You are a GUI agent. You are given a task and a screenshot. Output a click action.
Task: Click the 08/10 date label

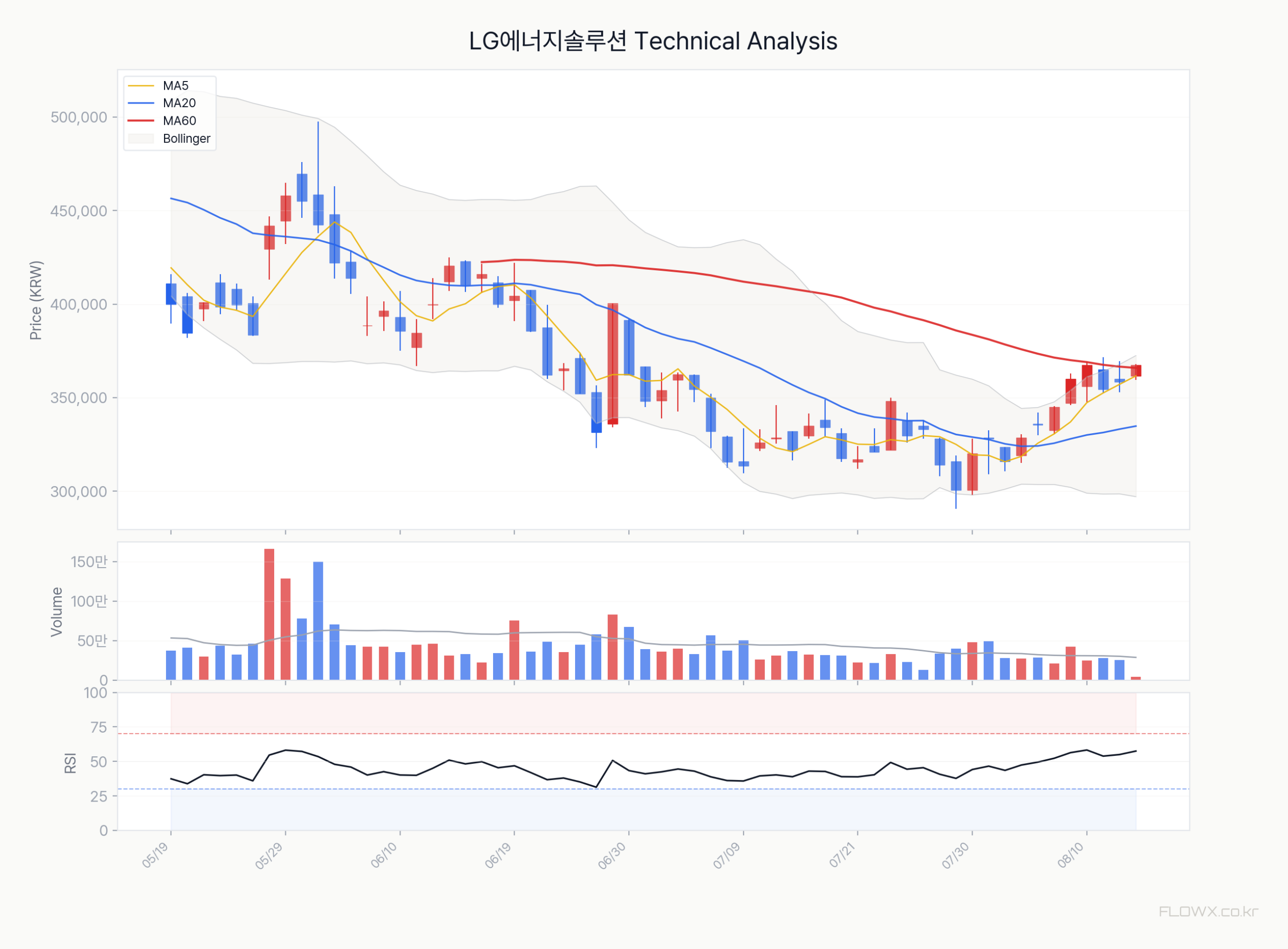point(1071,855)
